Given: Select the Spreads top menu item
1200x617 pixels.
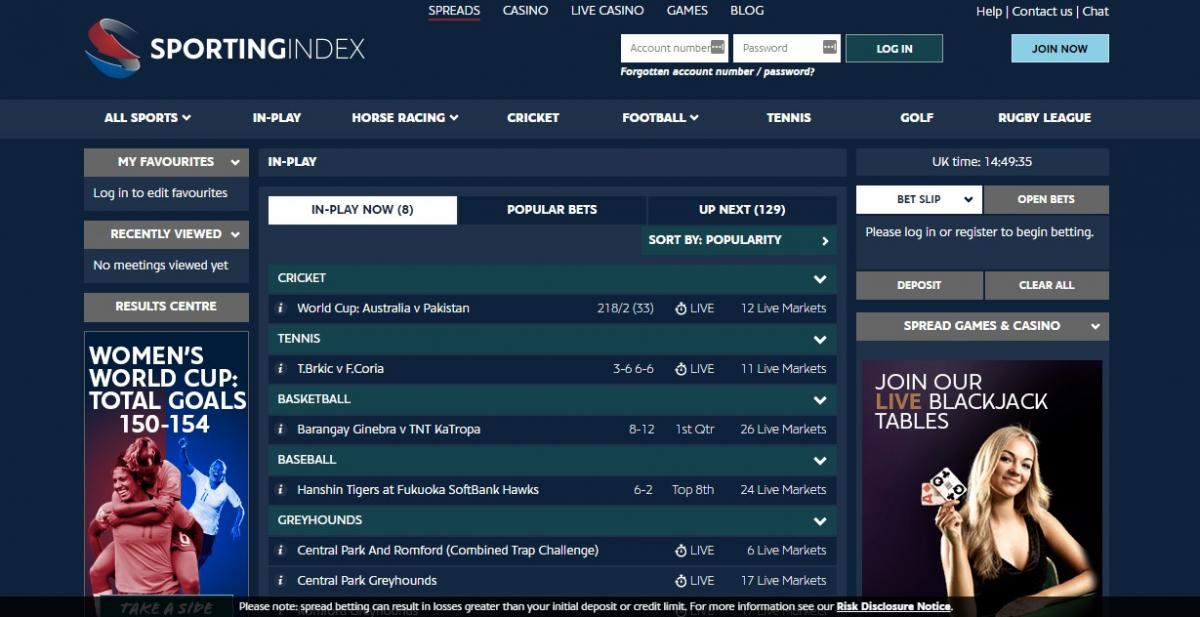Looking at the screenshot, I should [454, 11].
